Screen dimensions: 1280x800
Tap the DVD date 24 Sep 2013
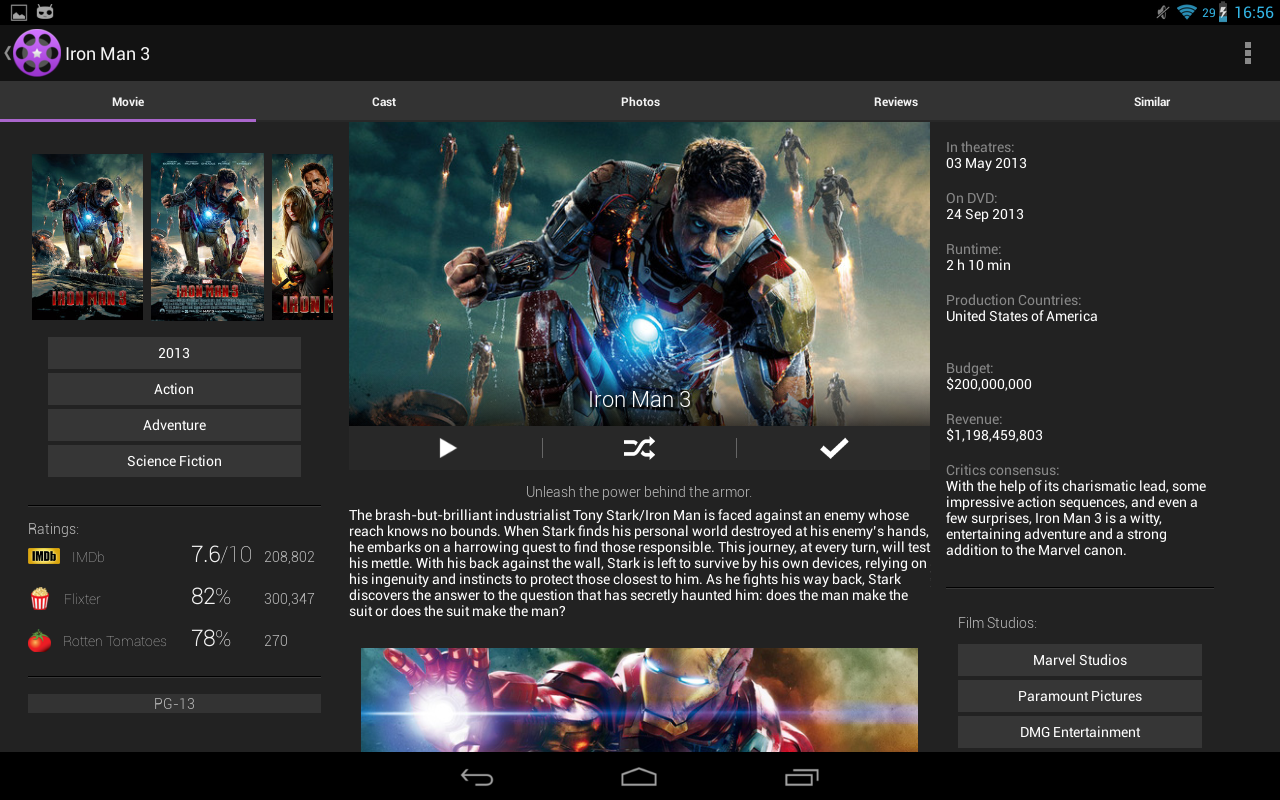985,214
